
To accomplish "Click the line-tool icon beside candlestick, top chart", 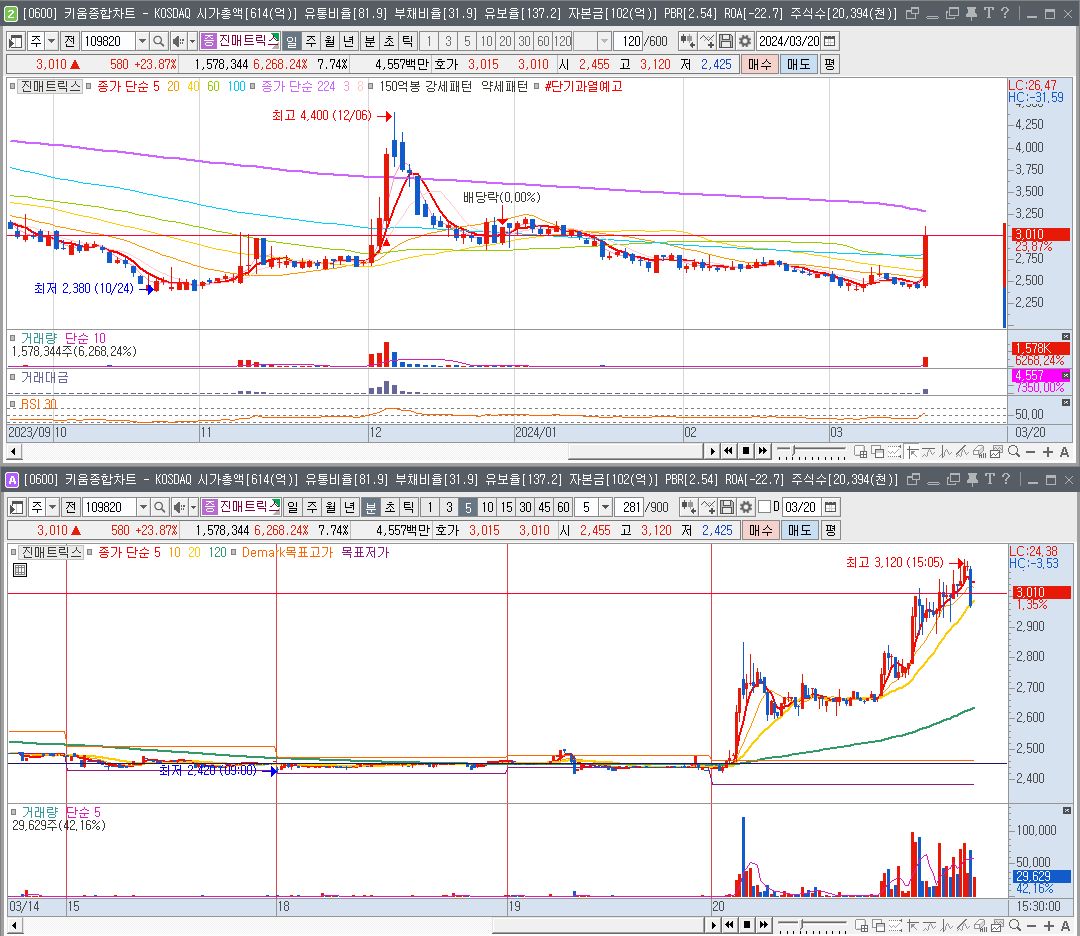I will 707,41.
